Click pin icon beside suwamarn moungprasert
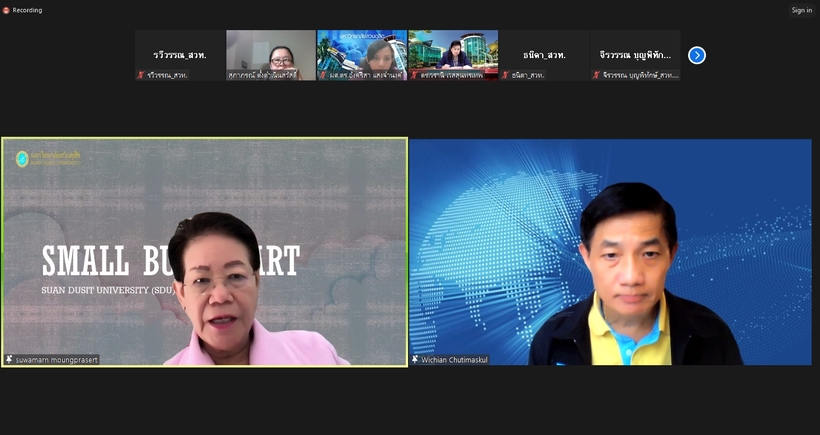820x435 pixels. (9, 360)
